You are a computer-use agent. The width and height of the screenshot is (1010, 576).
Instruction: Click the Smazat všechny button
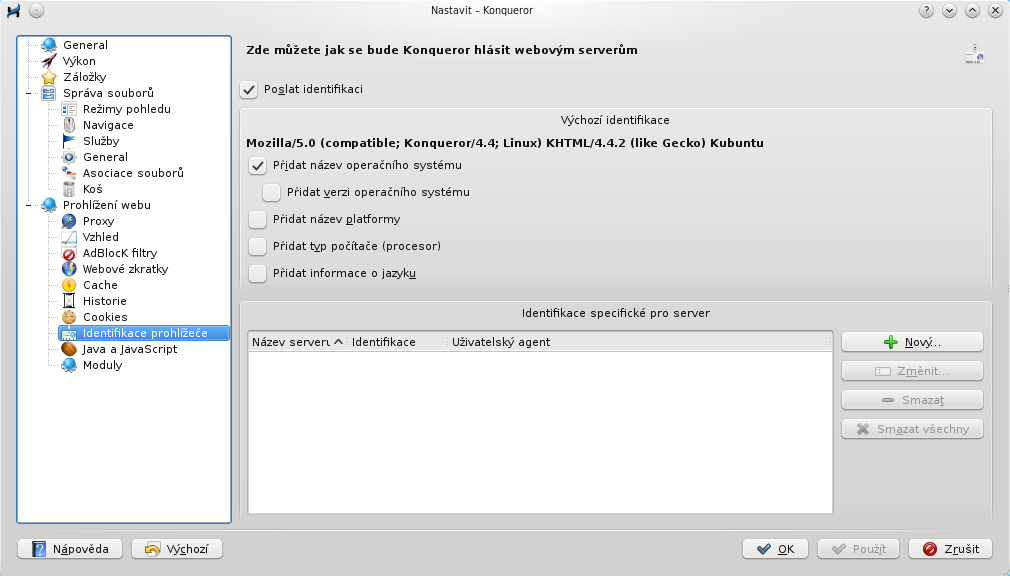click(x=912, y=429)
